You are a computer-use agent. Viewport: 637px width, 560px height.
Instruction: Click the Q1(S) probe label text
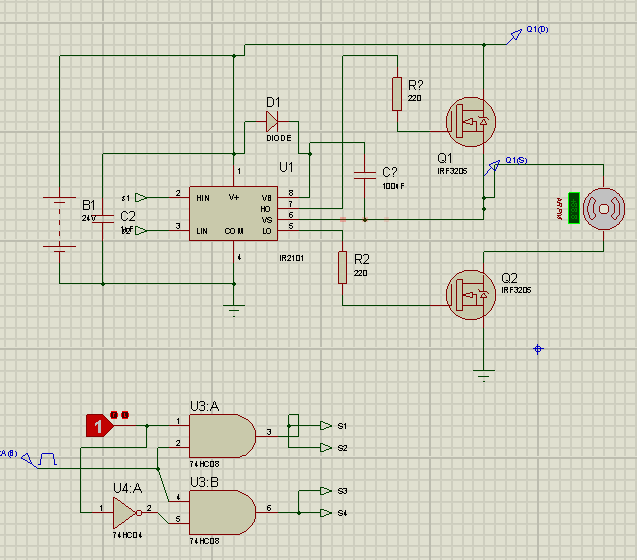point(516,160)
